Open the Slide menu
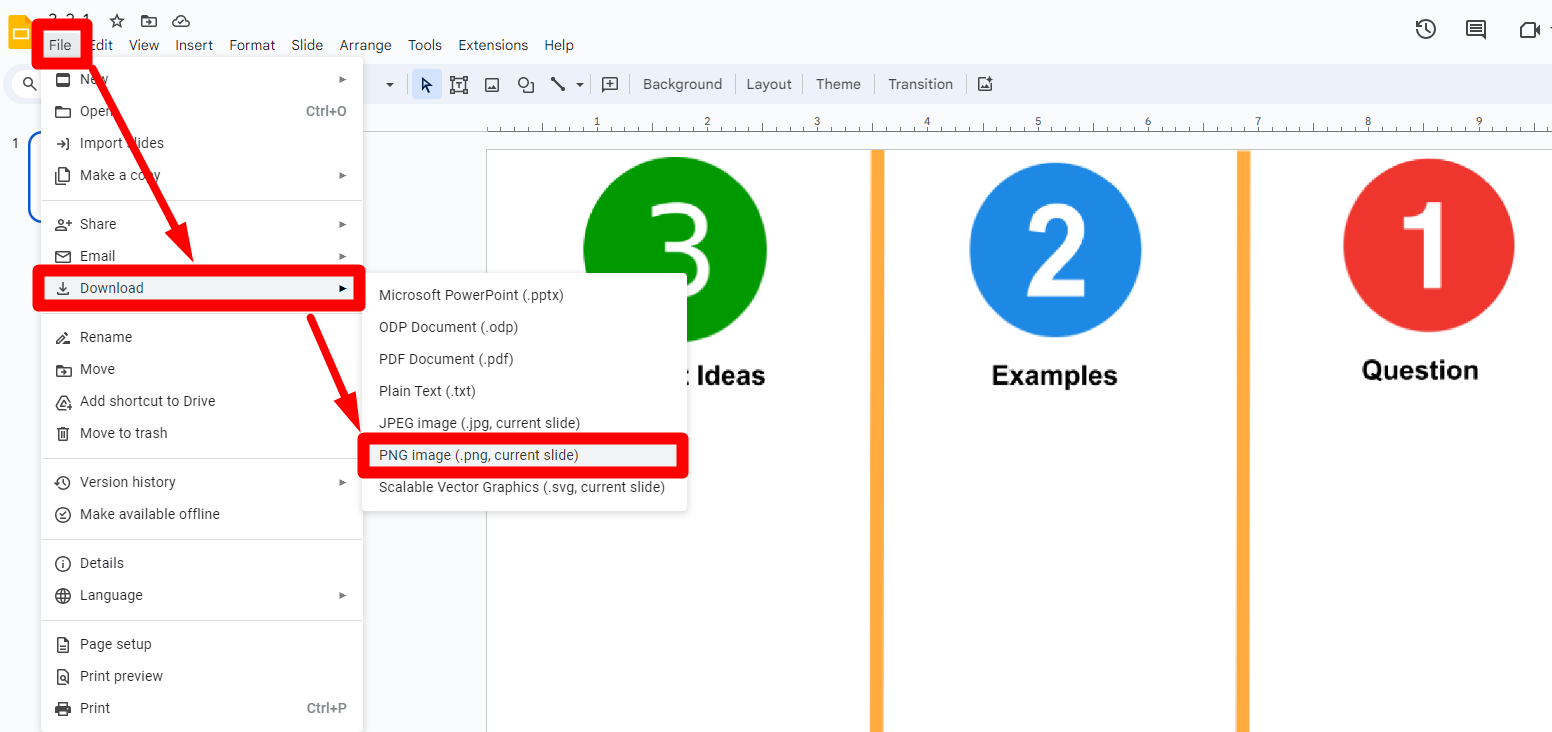 (307, 45)
